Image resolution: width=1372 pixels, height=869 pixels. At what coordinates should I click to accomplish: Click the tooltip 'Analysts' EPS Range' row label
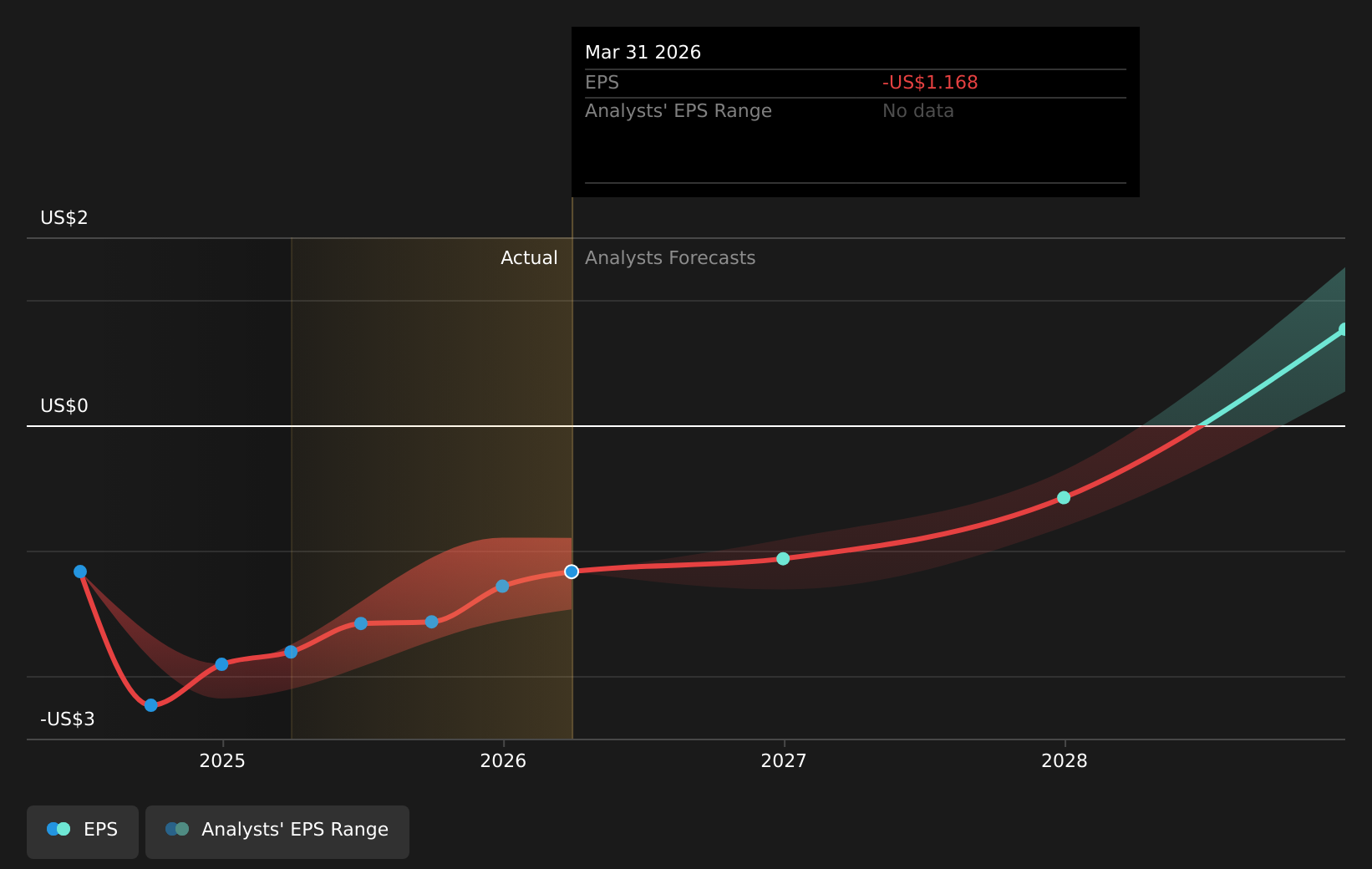pos(678,111)
